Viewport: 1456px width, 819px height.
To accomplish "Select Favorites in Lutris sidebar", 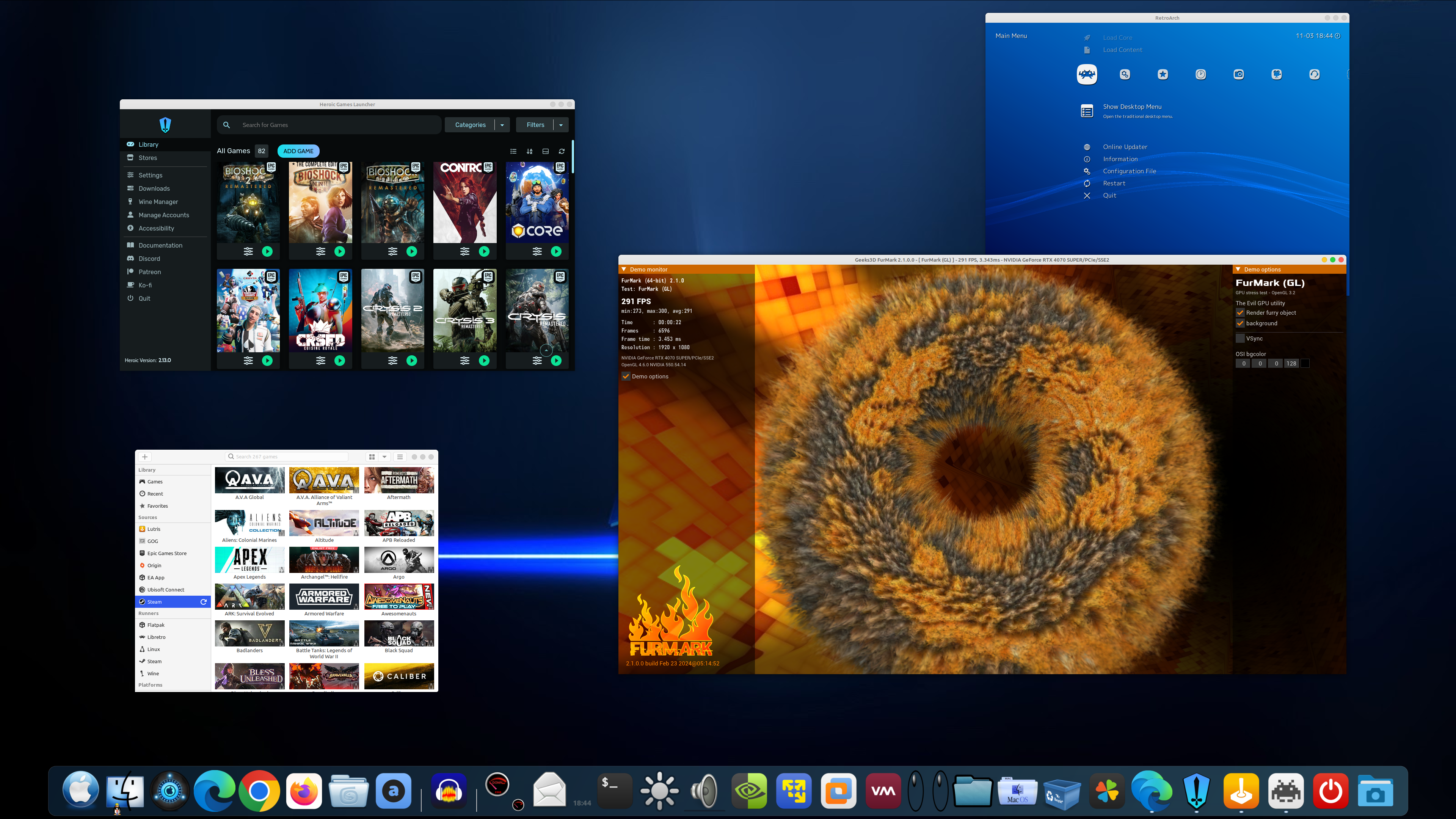I will click(173, 506).
